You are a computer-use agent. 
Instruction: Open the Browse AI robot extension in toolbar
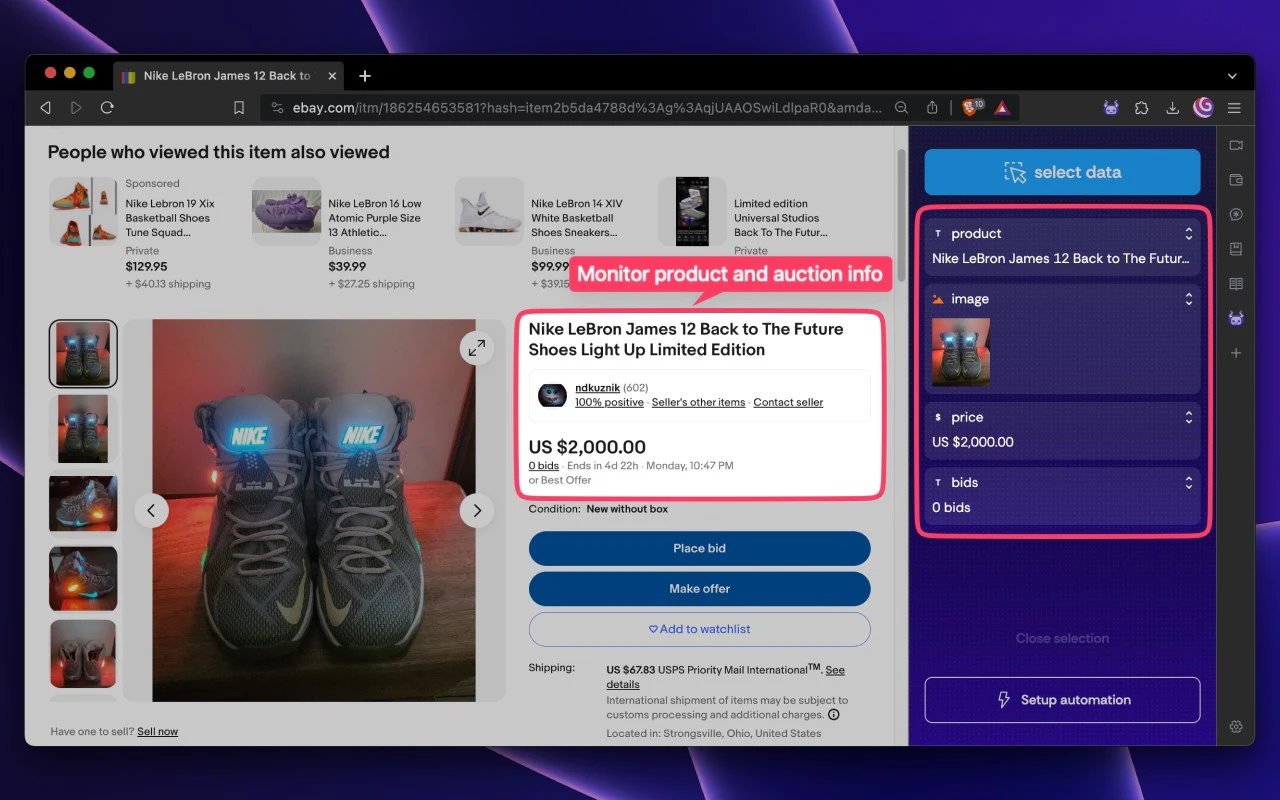pos(1111,108)
